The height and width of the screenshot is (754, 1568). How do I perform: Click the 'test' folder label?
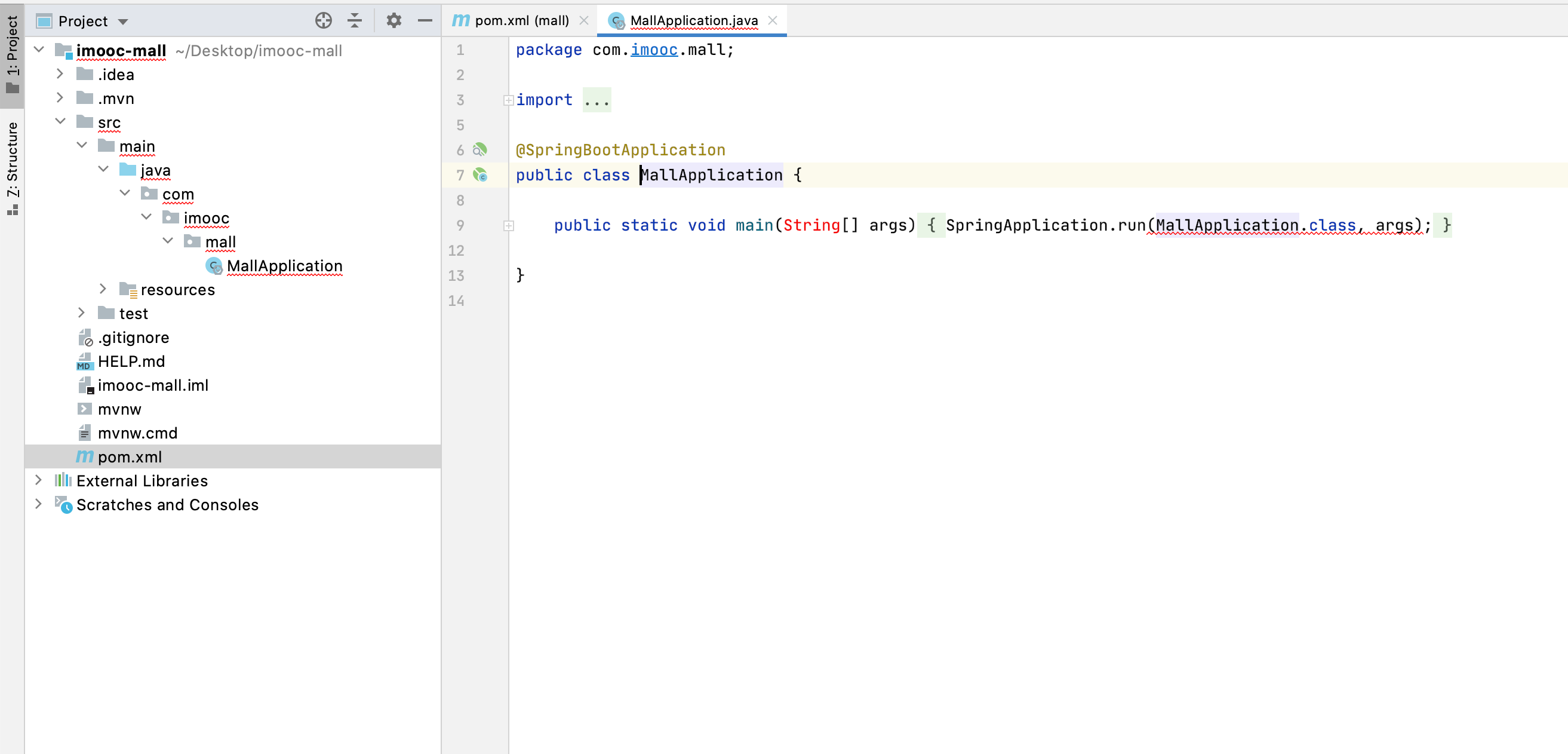point(133,314)
